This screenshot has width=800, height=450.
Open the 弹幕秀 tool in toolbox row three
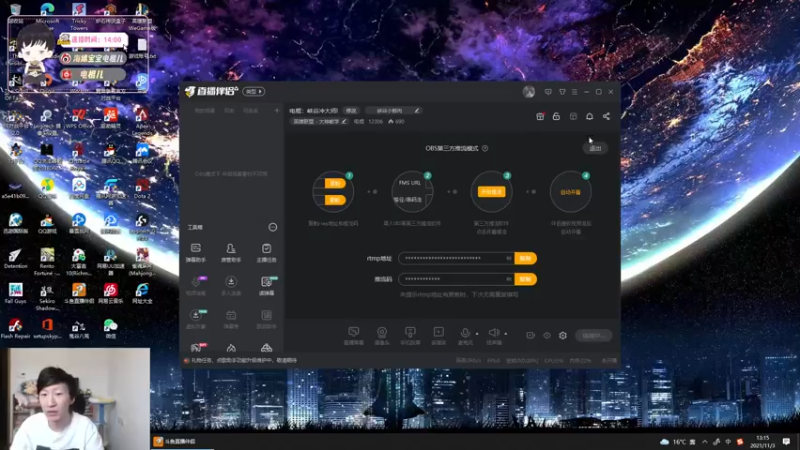point(231,319)
